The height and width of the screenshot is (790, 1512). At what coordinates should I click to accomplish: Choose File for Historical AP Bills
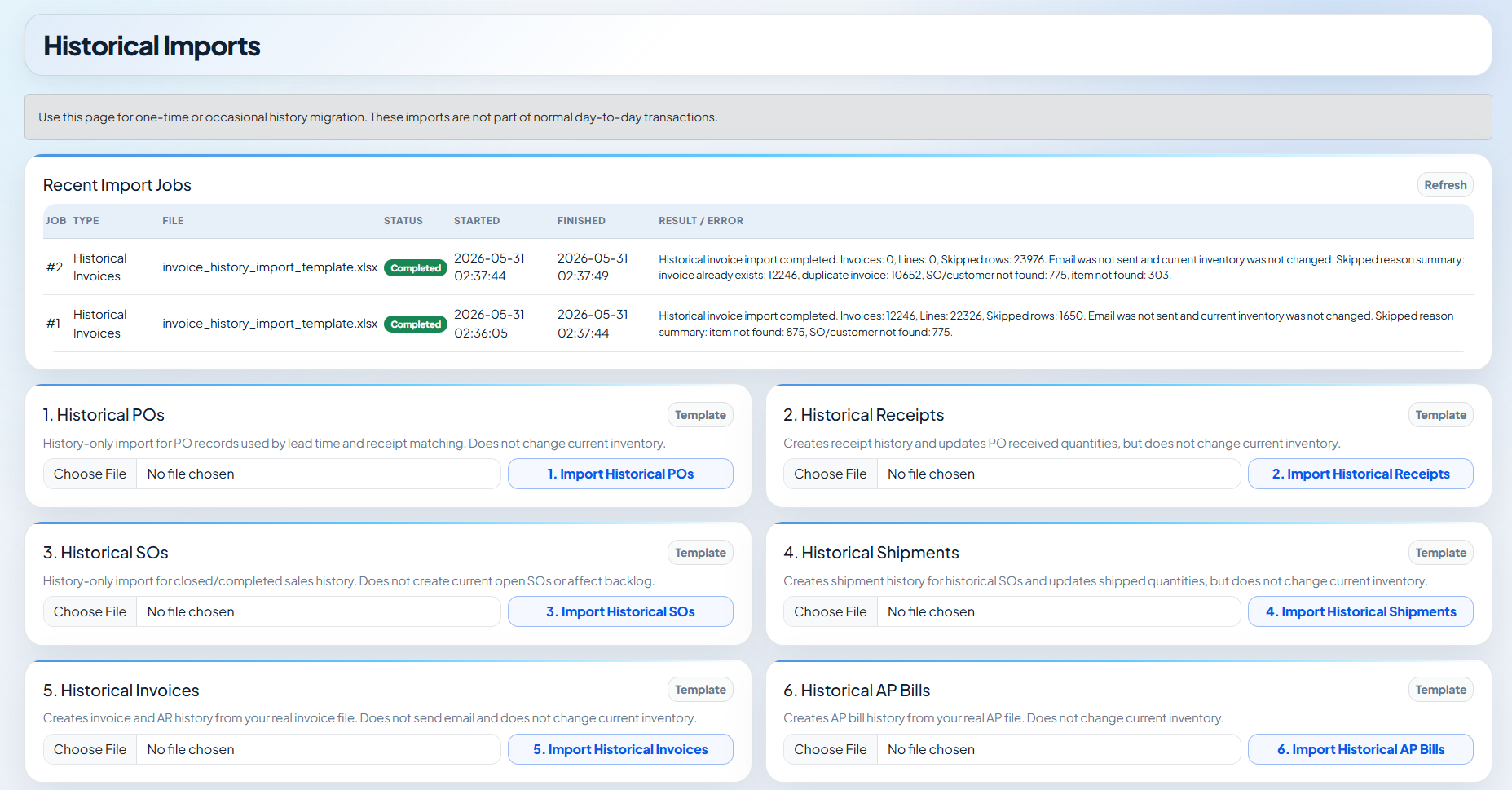(831, 749)
